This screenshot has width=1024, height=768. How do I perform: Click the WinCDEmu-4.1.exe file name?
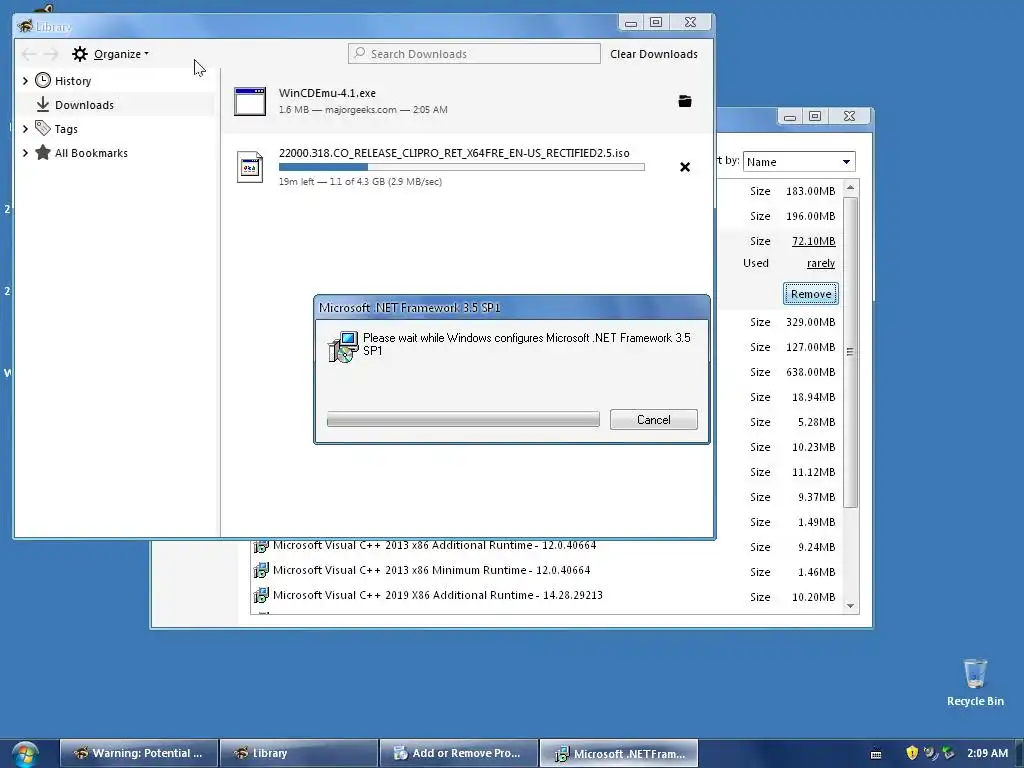pyautogui.click(x=327, y=93)
